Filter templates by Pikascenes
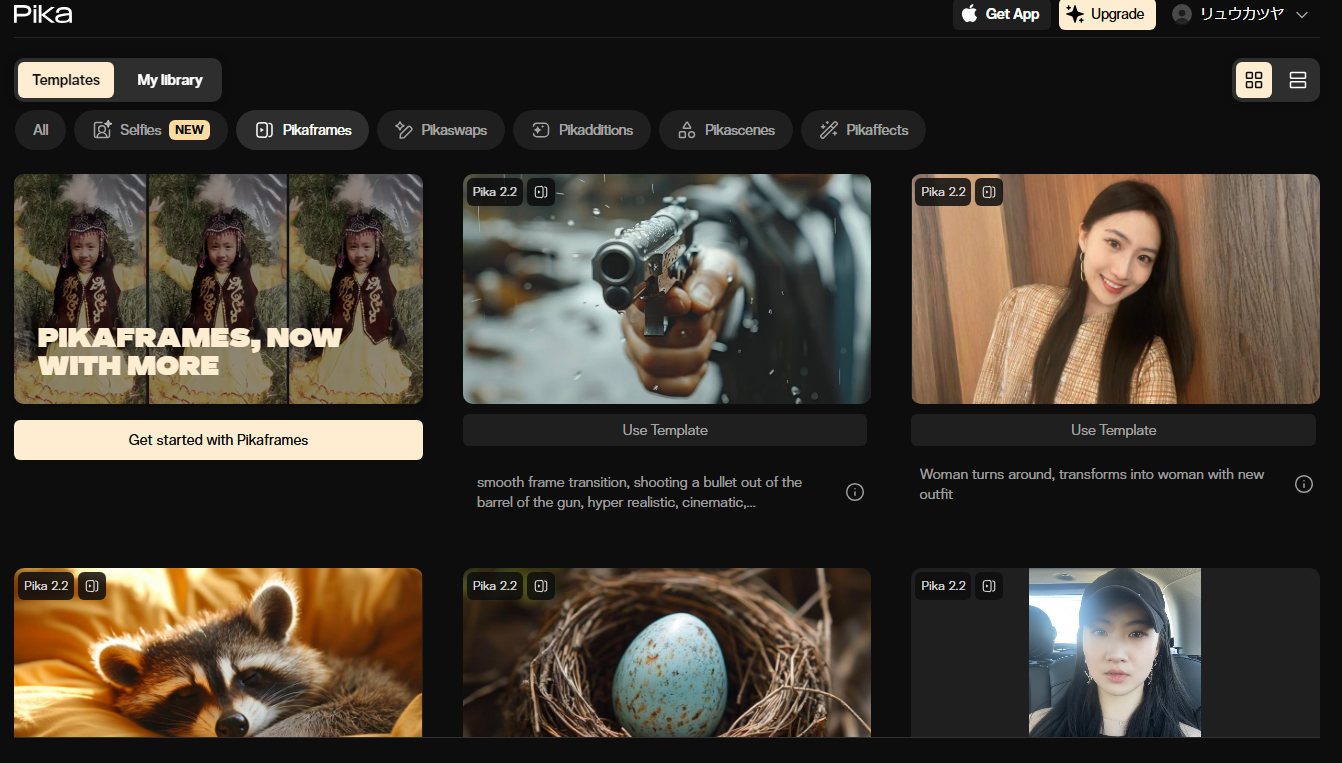The image size is (1342, 763). pyautogui.click(x=725, y=130)
